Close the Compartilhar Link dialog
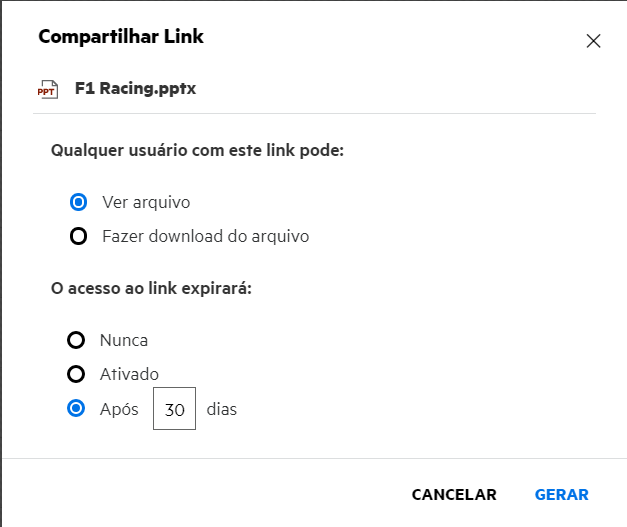This screenshot has width=627, height=527. (593, 41)
